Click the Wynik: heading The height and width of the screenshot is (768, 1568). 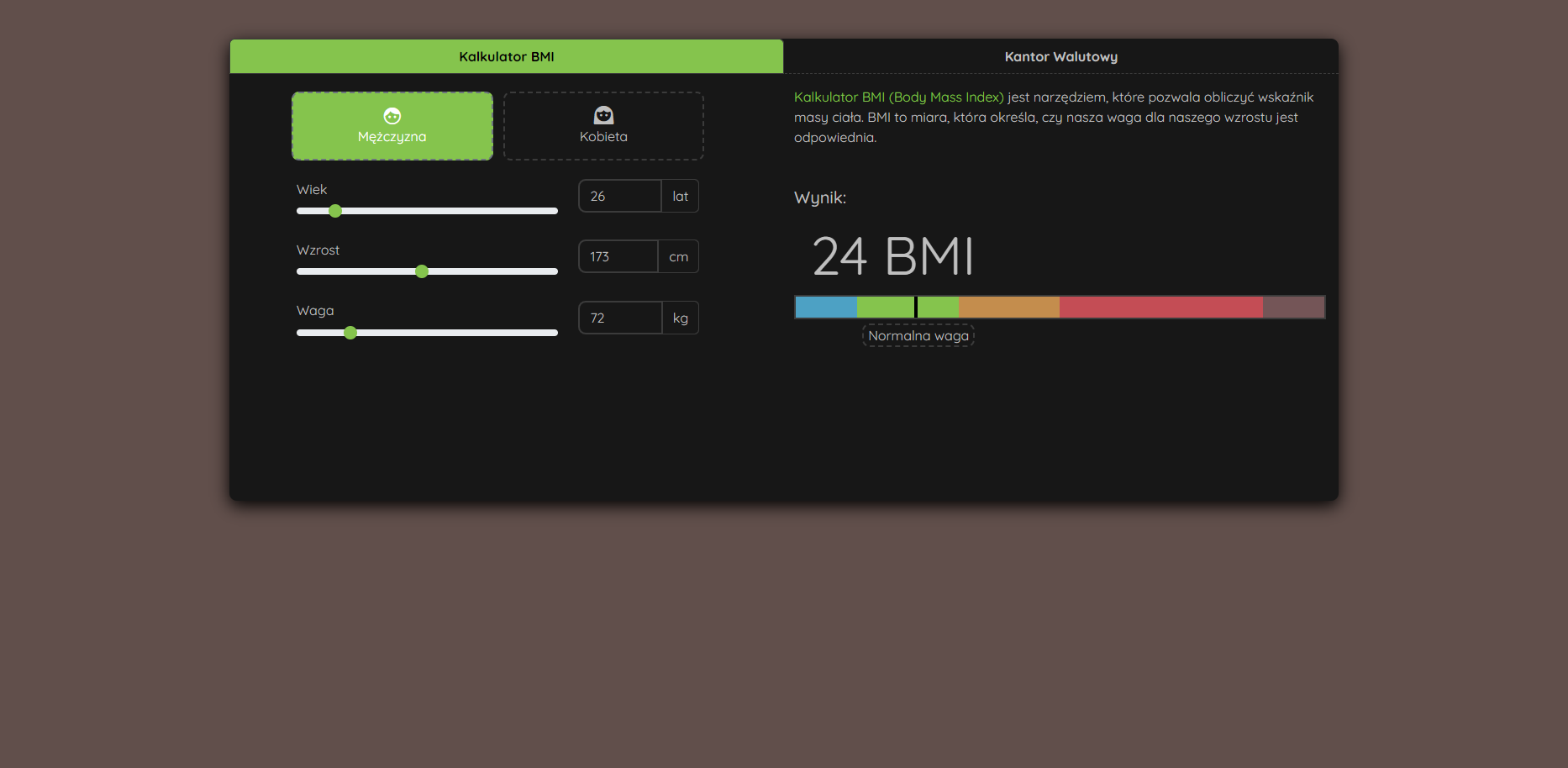[x=820, y=198]
